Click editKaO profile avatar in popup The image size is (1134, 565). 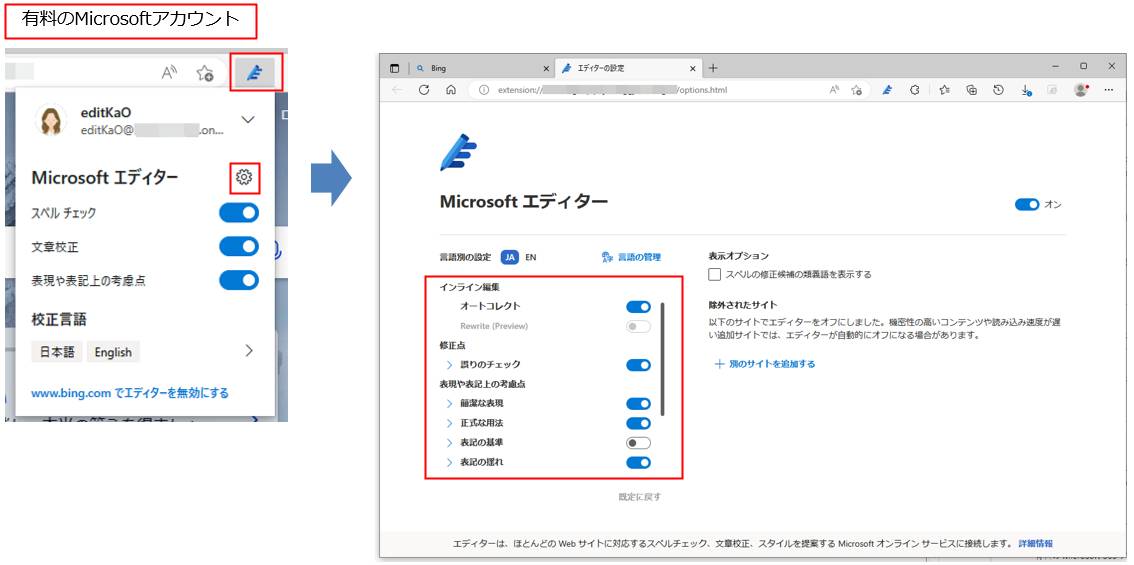tap(51, 120)
